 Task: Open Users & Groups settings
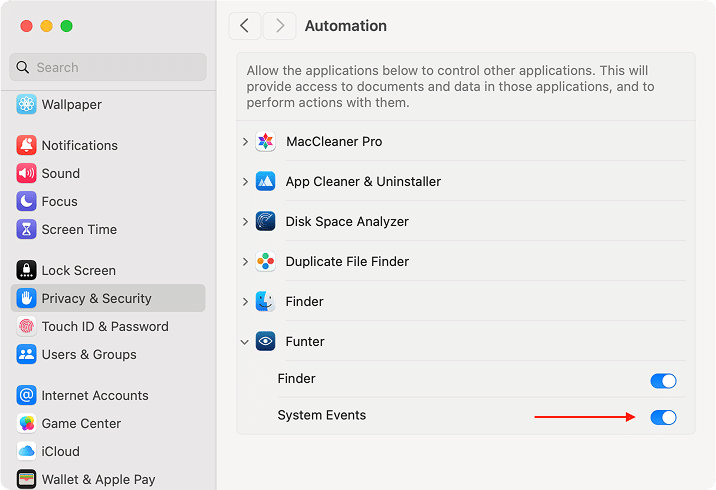[108, 354]
